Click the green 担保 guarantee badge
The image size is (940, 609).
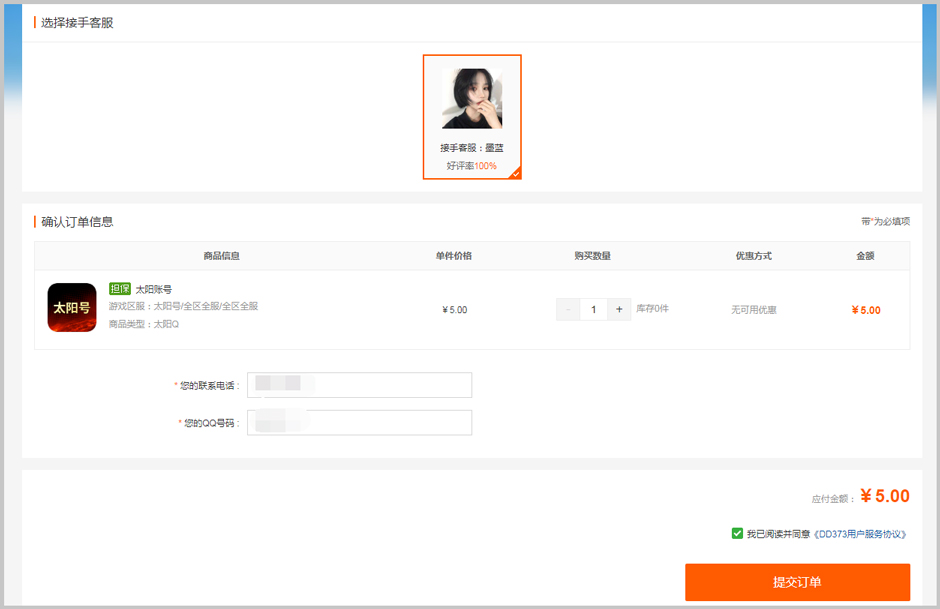click(x=120, y=289)
